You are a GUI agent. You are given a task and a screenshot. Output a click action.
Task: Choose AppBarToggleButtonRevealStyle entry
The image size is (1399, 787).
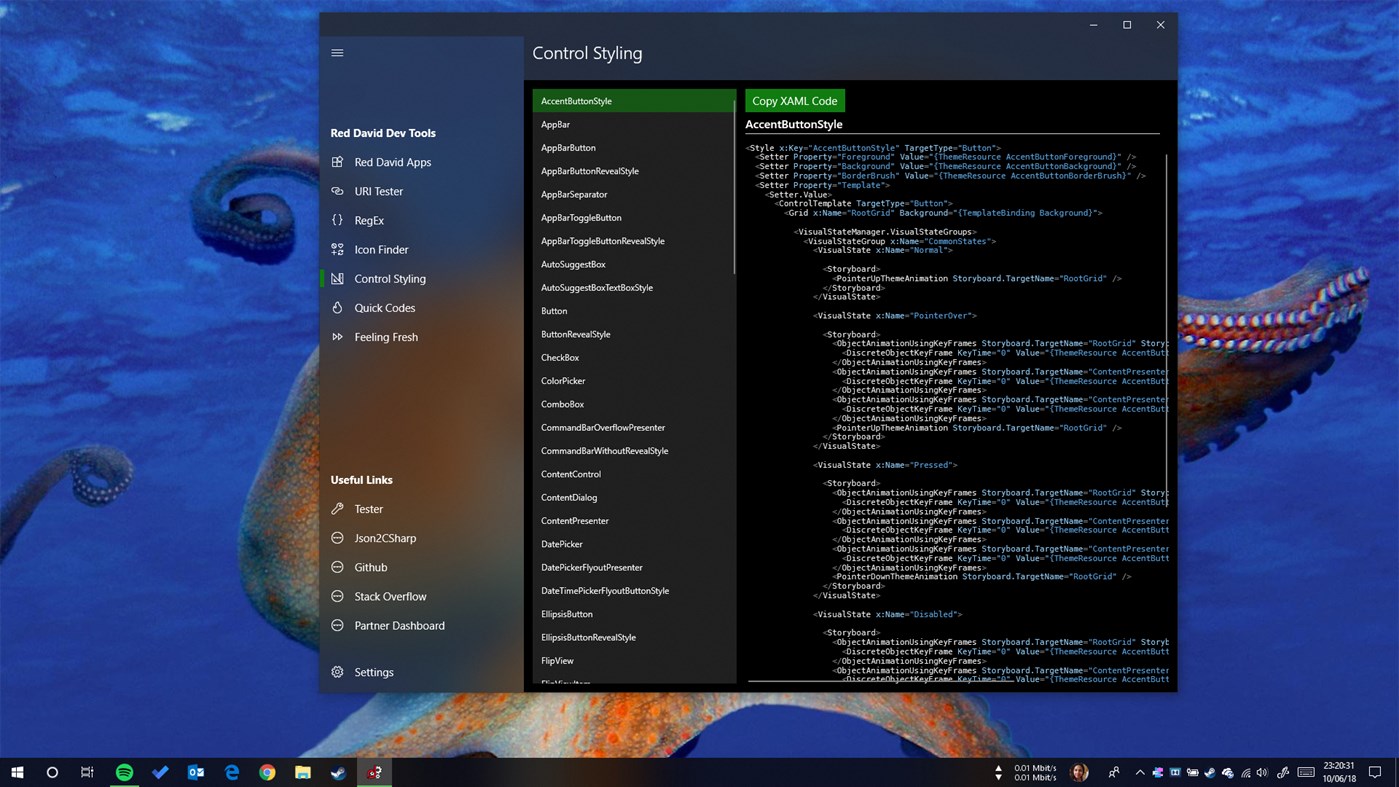tap(634, 241)
